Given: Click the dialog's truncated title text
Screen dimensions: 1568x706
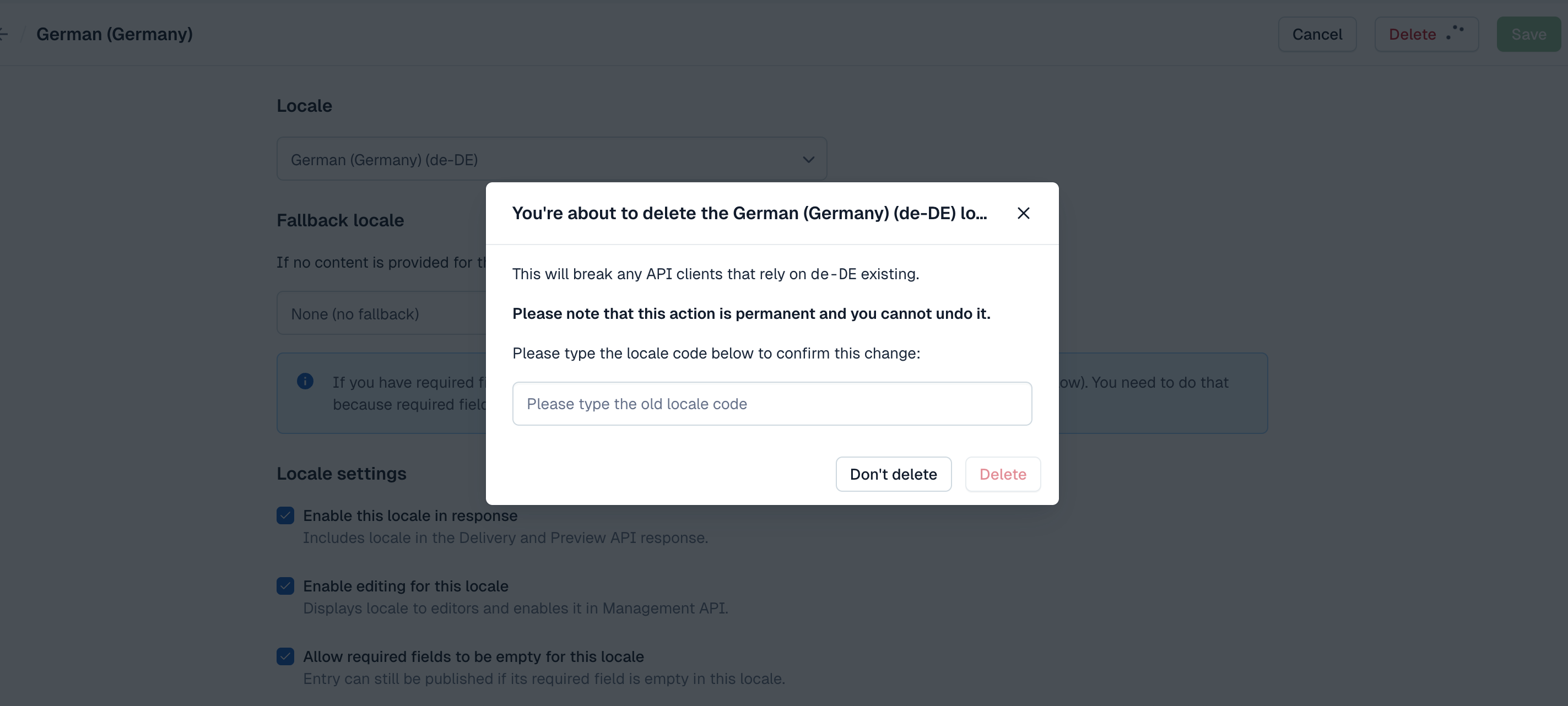Looking at the screenshot, I should click(749, 213).
